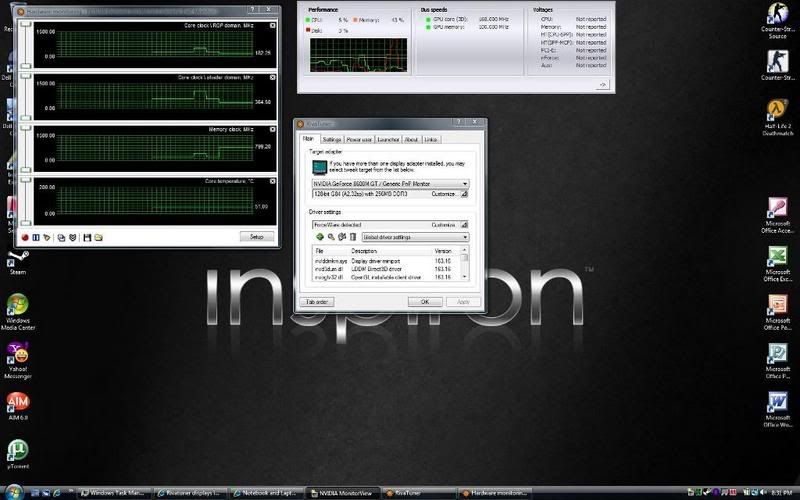Adjust the bottom slider handle of Core temperature graph
Image resolution: width=800 pixels, height=500 pixels.
tap(26, 222)
